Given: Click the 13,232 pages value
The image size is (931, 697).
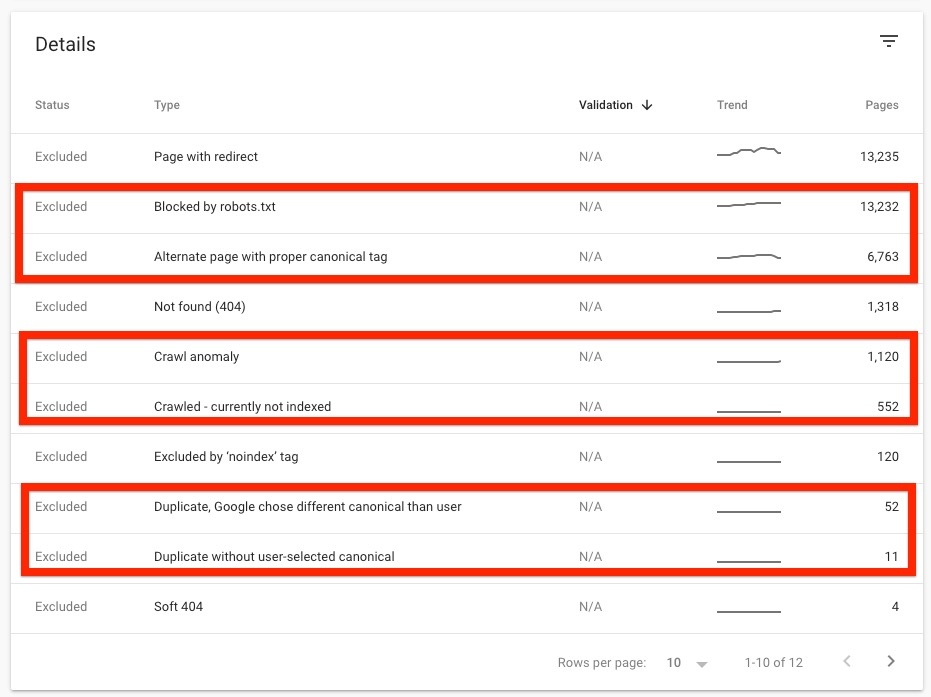Looking at the screenshot, I should [x=879, y=207].
